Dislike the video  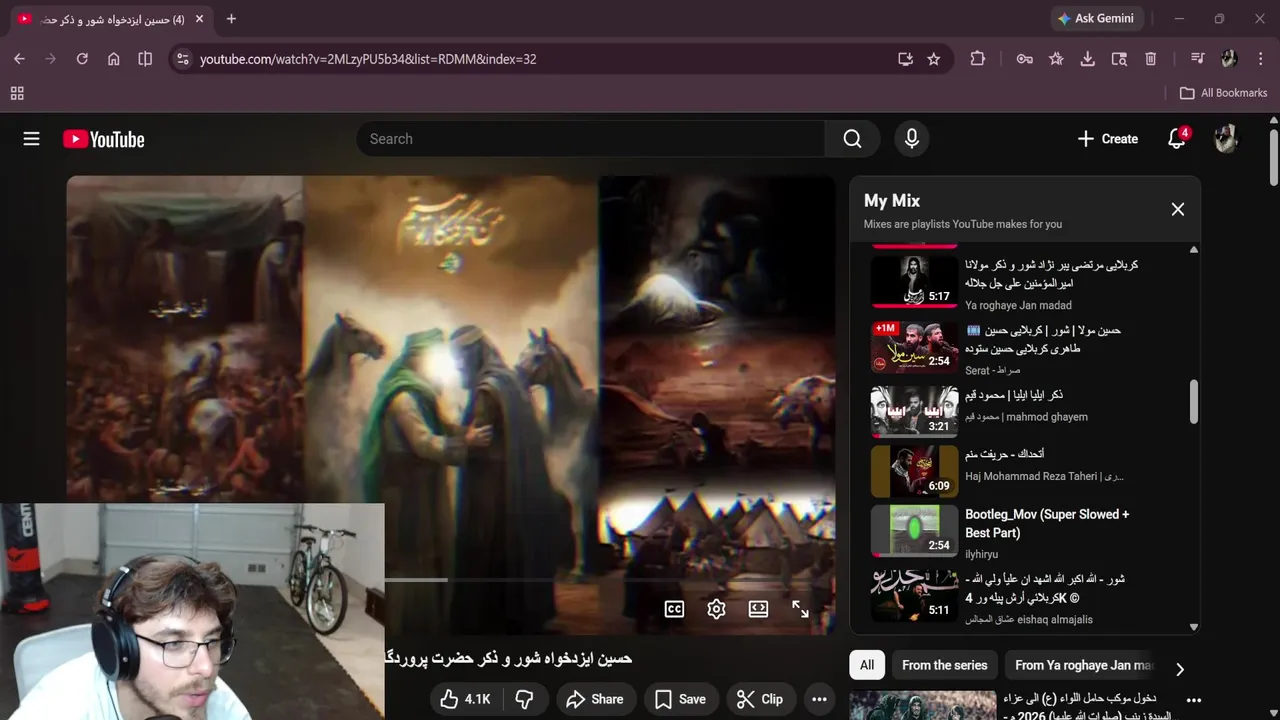[x=524, y=699]
